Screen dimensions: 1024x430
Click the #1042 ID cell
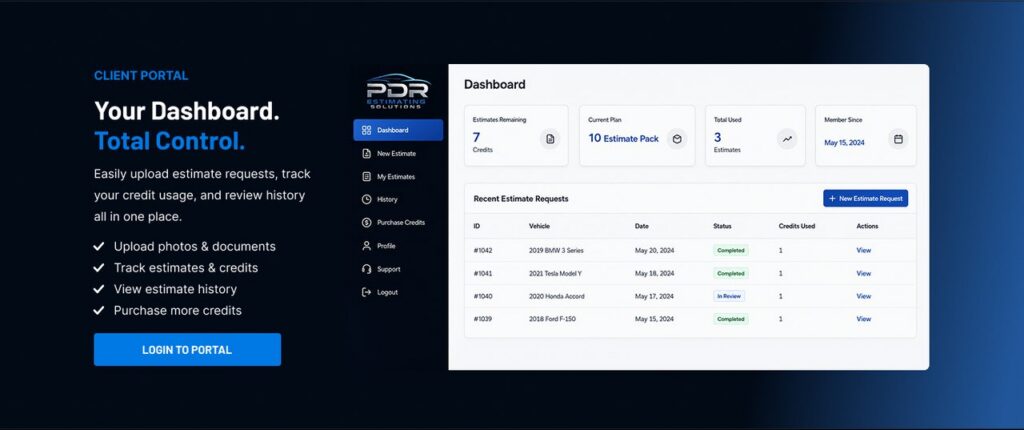(x=483, y=250)
